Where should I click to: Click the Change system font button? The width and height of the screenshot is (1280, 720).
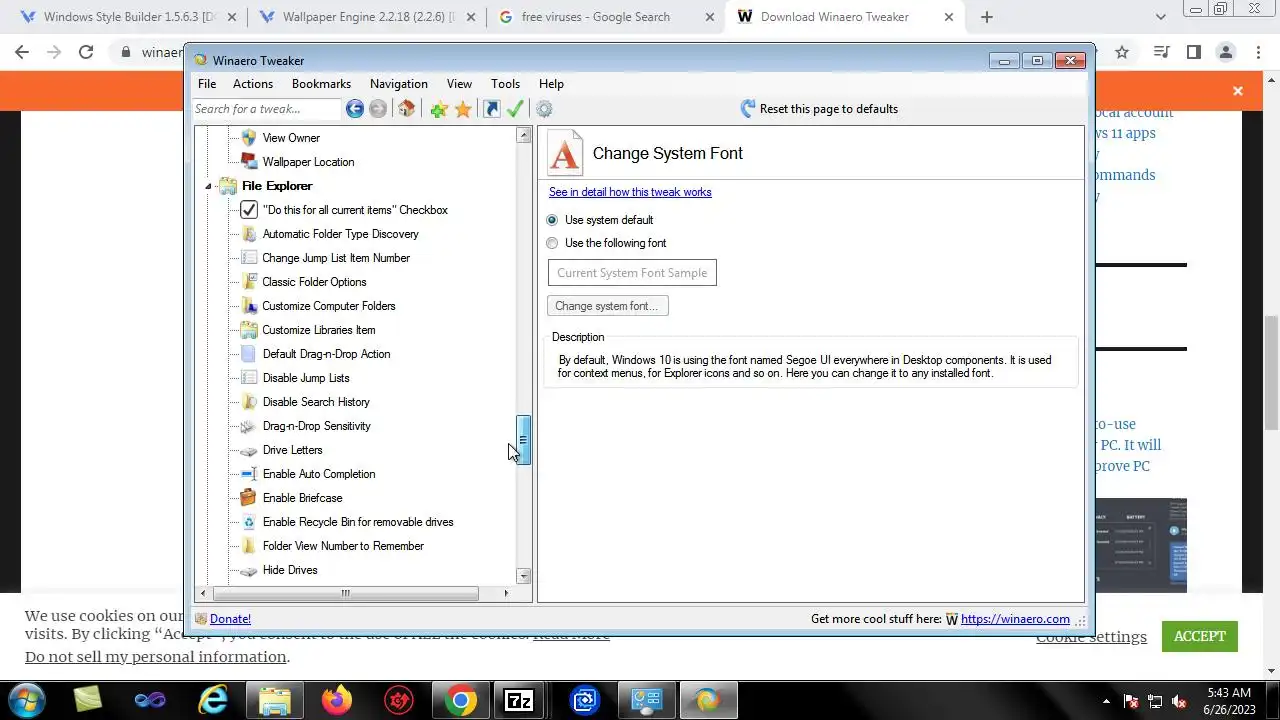[x=608, y=306]
